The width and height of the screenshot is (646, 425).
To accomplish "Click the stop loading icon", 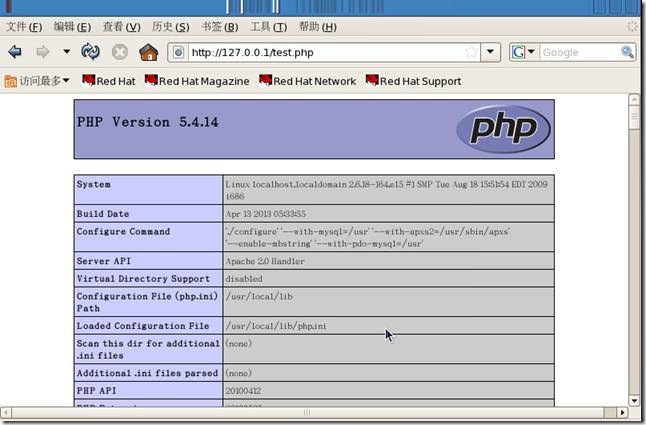I will click(x=119, y=52).
